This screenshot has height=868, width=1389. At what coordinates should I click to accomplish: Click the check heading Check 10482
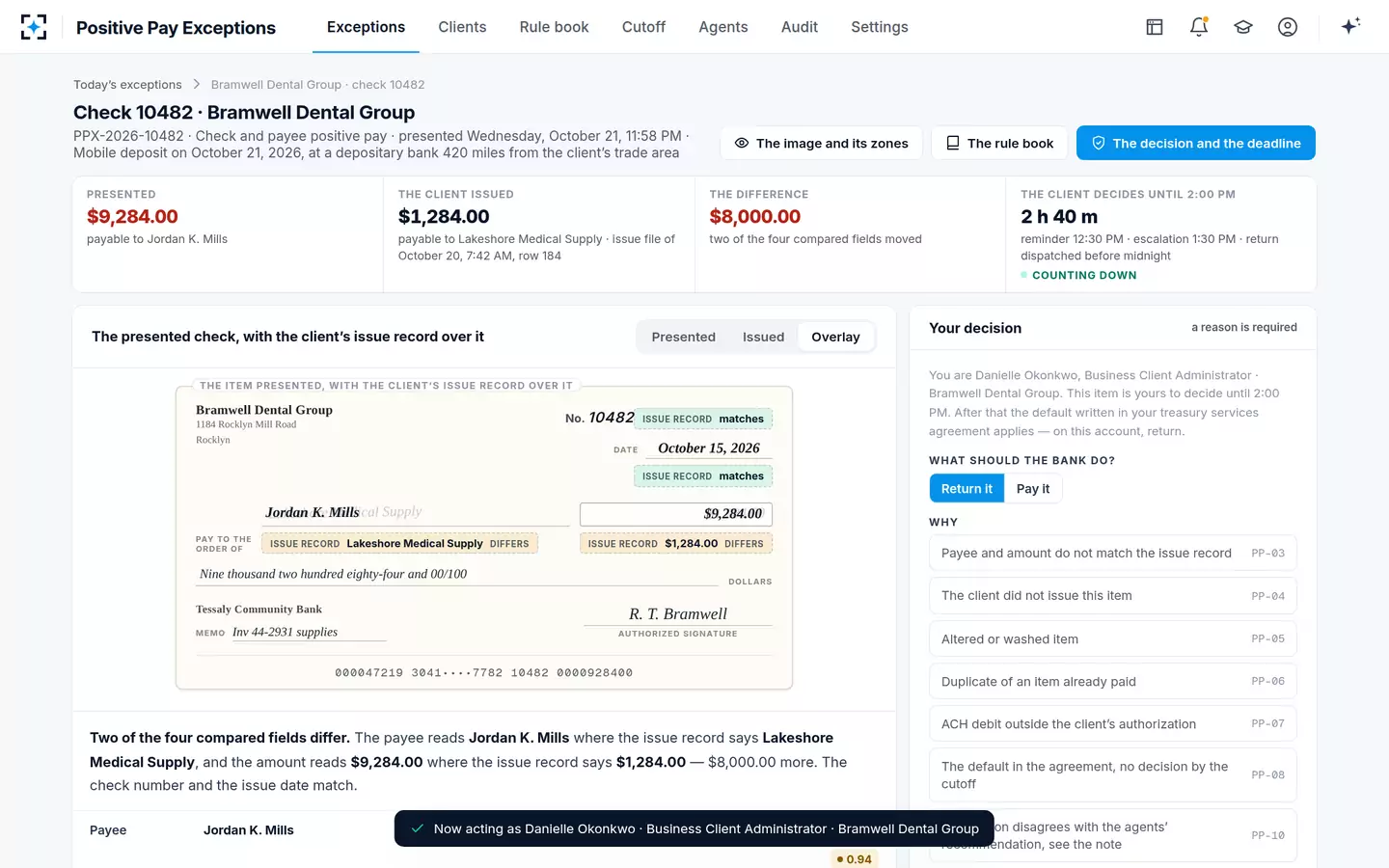click(244, 113)
